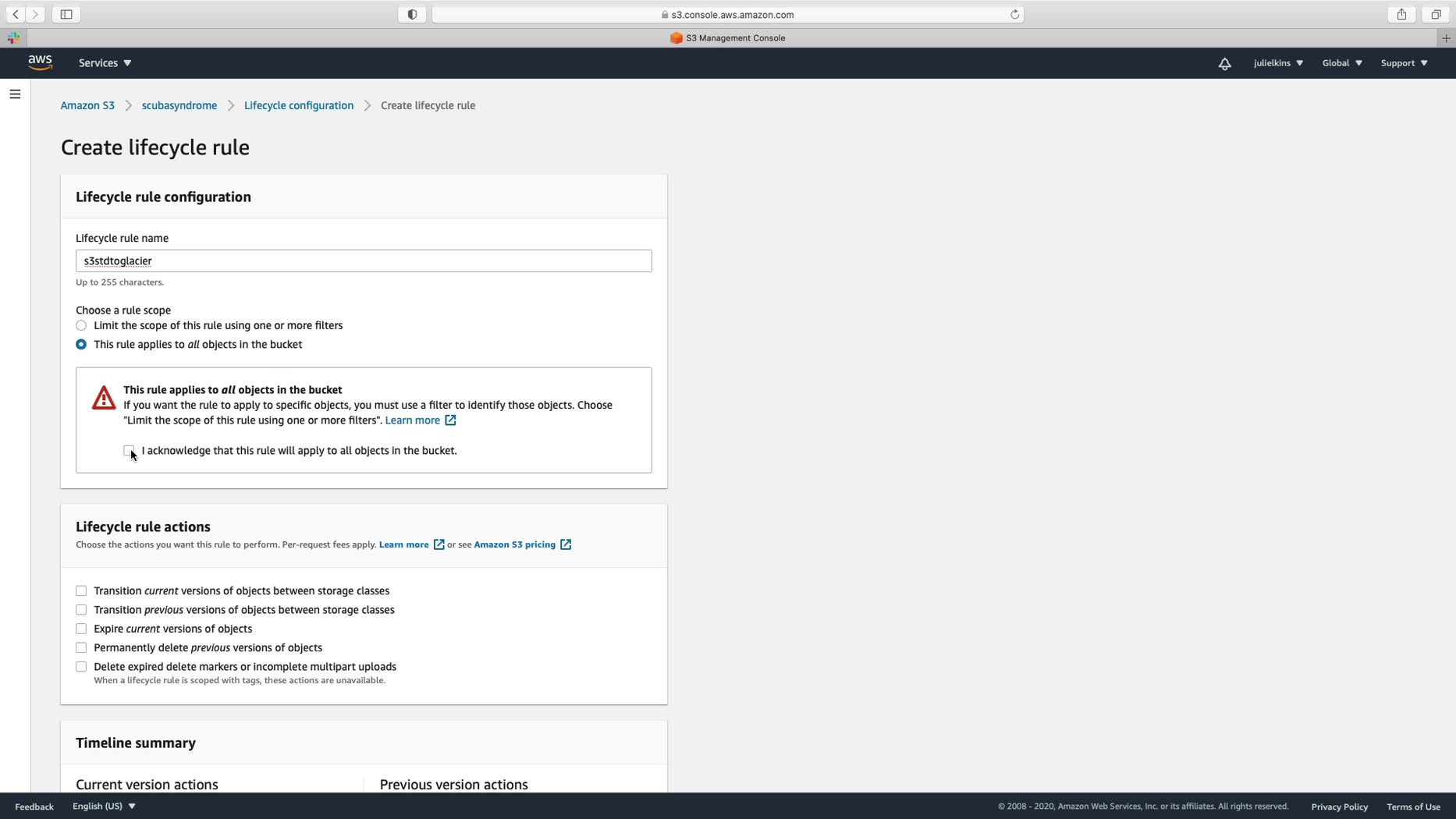Click the 'Current version actions' heading
The height and width of the screenshot is (819, 1456).
point(147,784)
